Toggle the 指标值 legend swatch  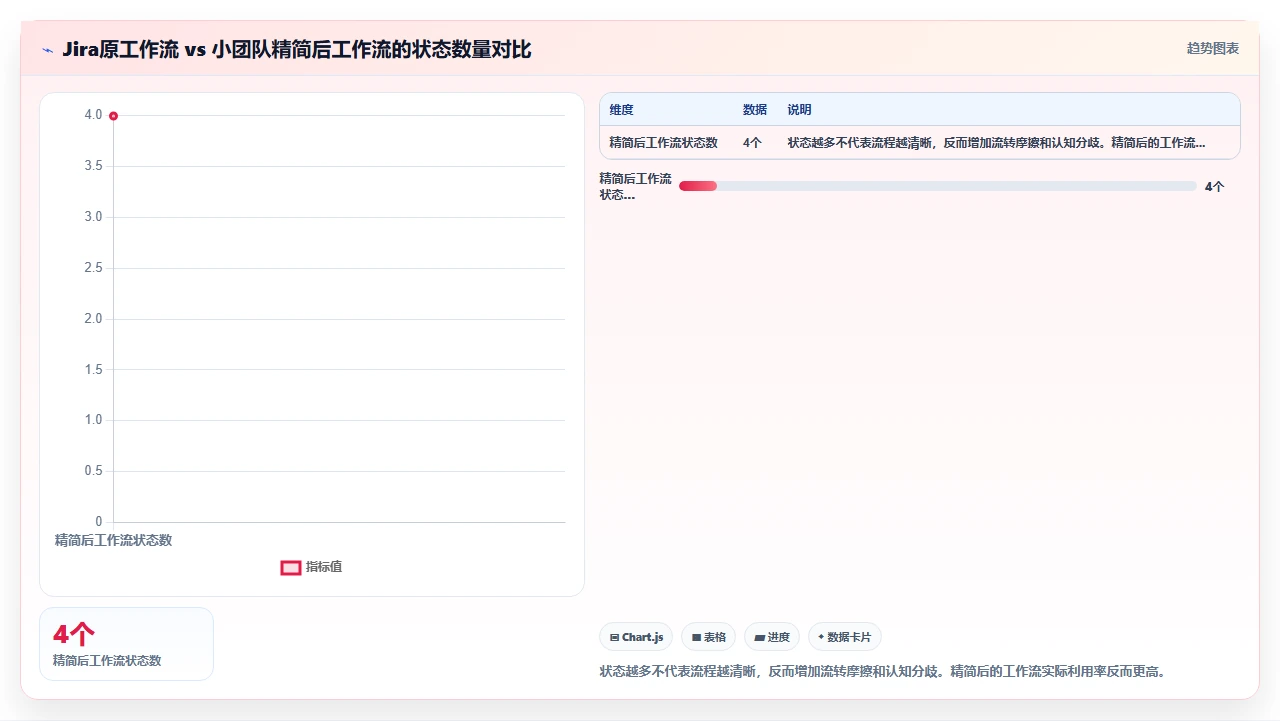coord(291,567)
